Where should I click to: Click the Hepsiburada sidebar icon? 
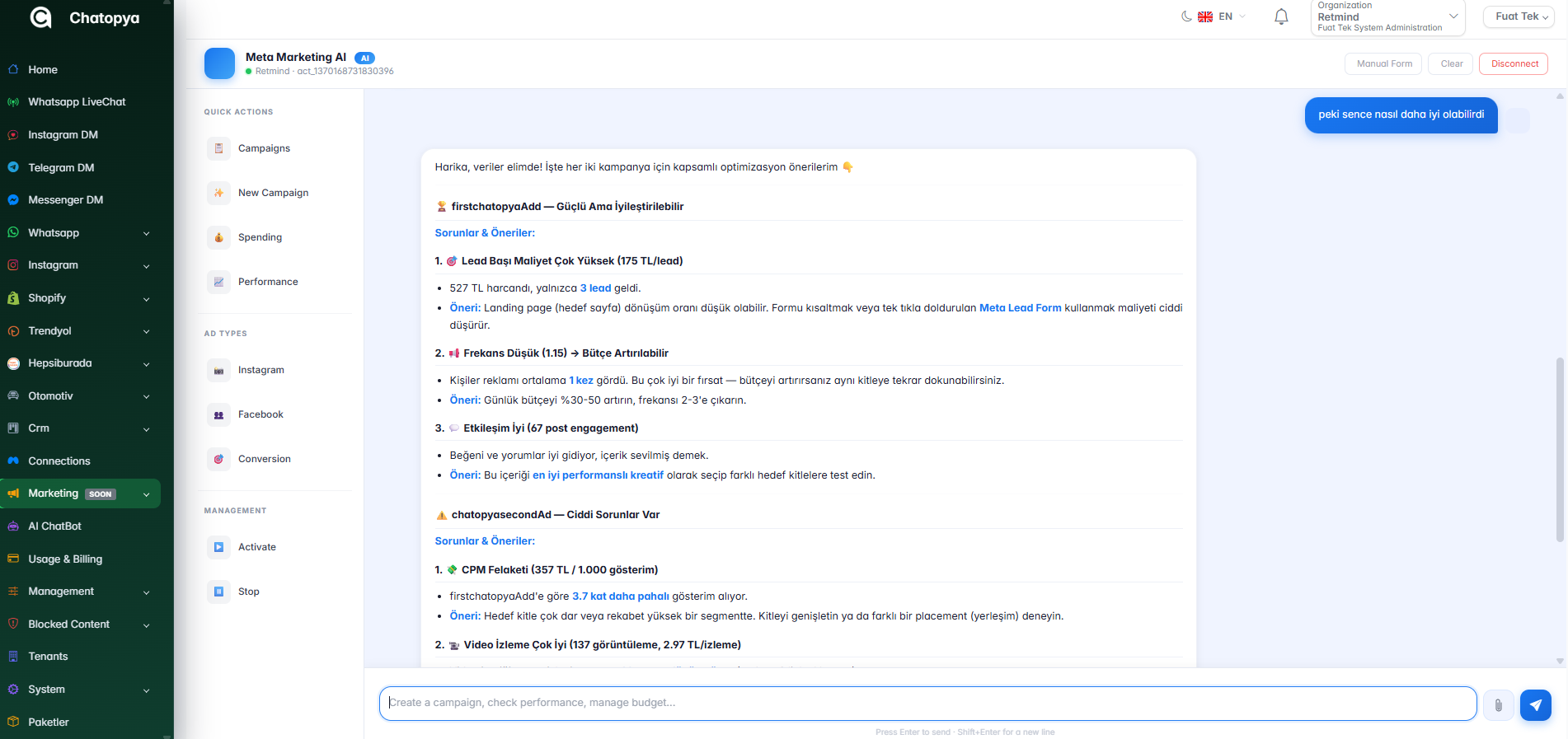coord(13,363)
